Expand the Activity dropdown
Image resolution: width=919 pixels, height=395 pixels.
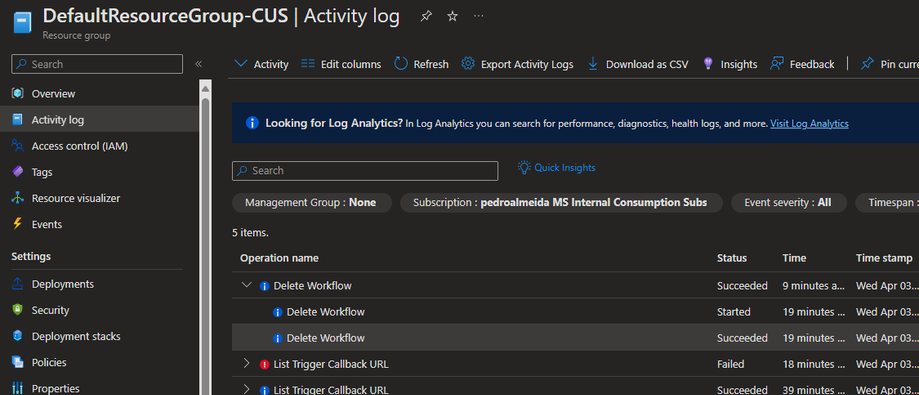click(x=261, y=64)
